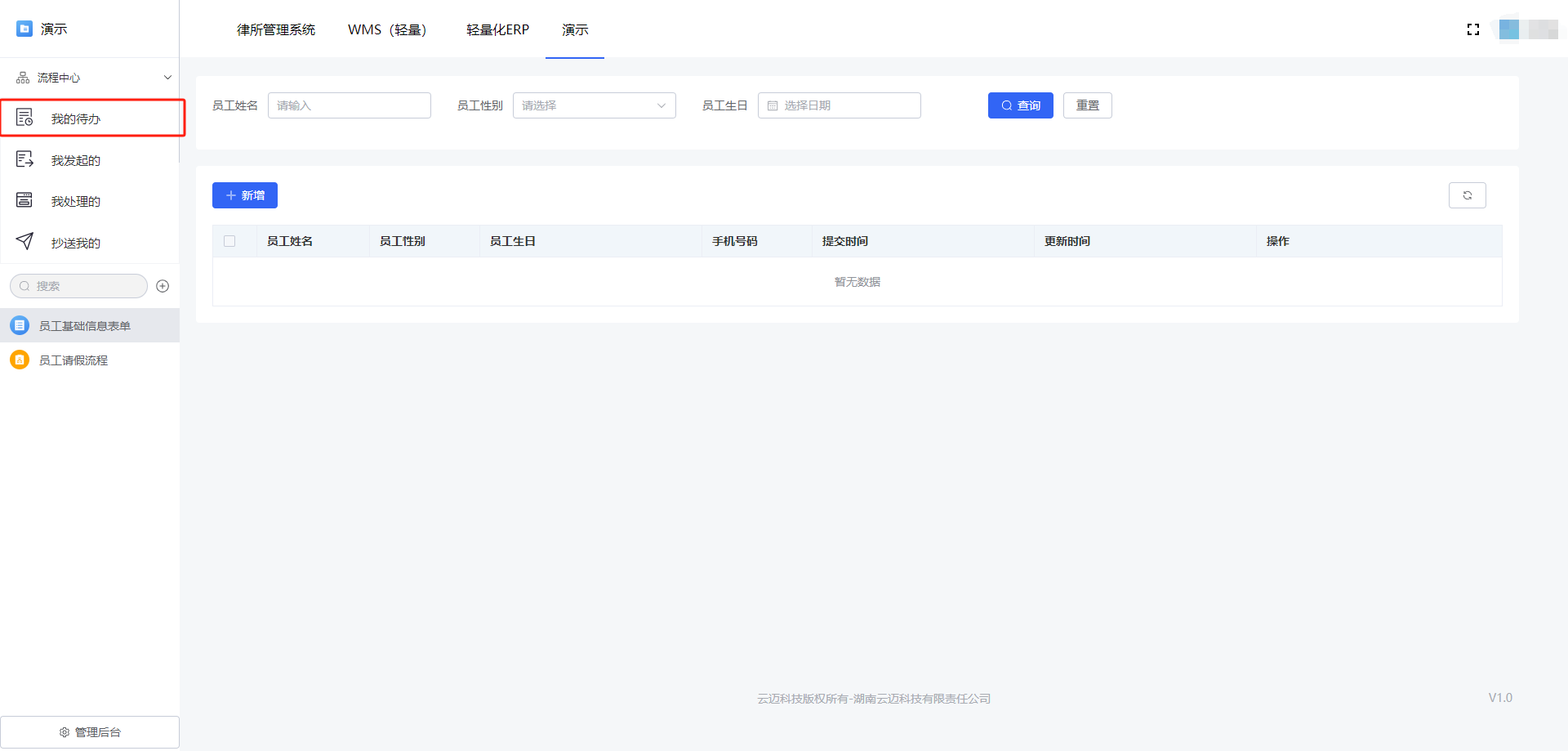Viewport: 1568px width, 751px height.
Task: Select 员工请假流程 in the sidebar
Action: tap(73, 360)
